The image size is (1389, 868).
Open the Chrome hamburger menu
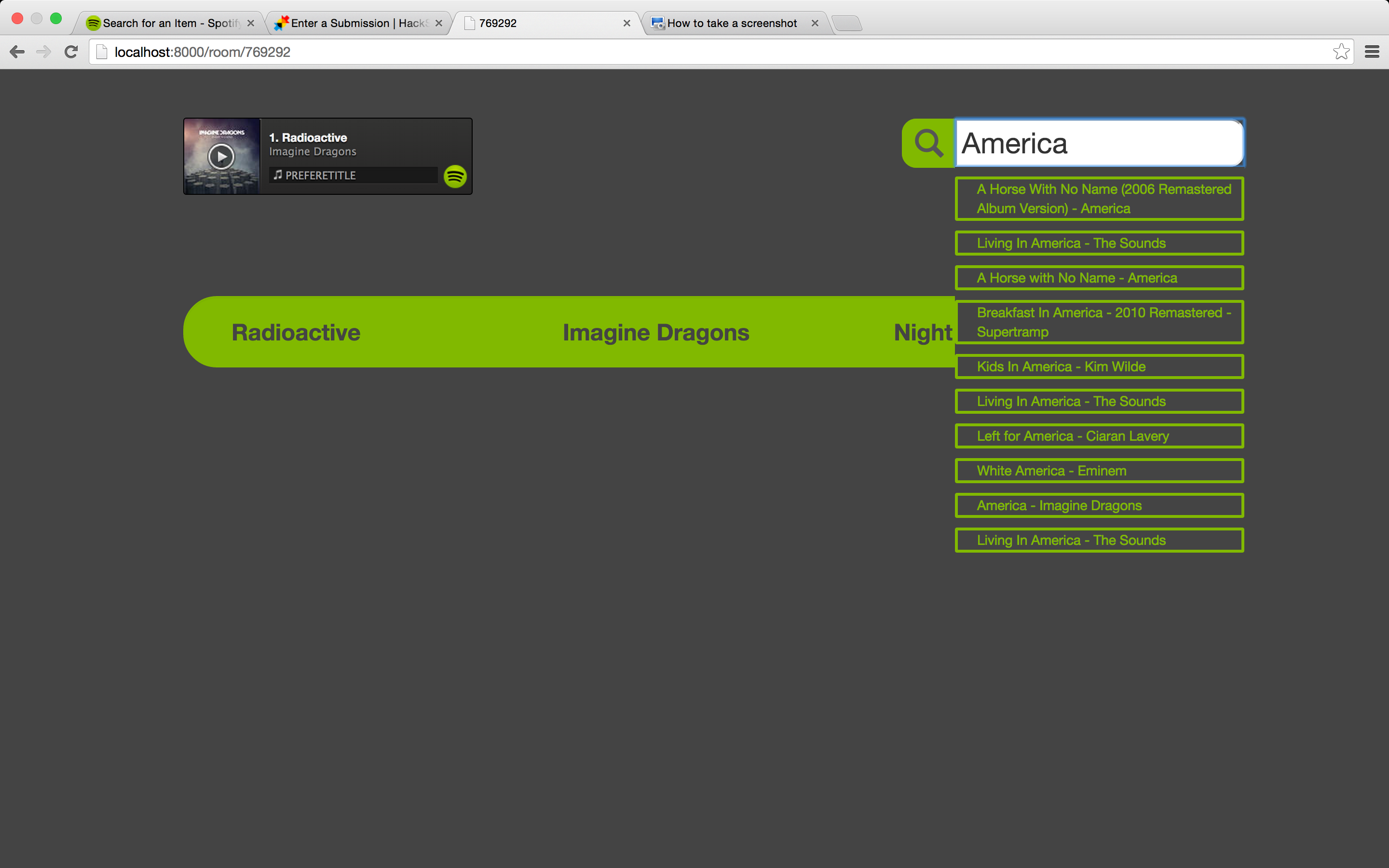(x=1372, y=52)
